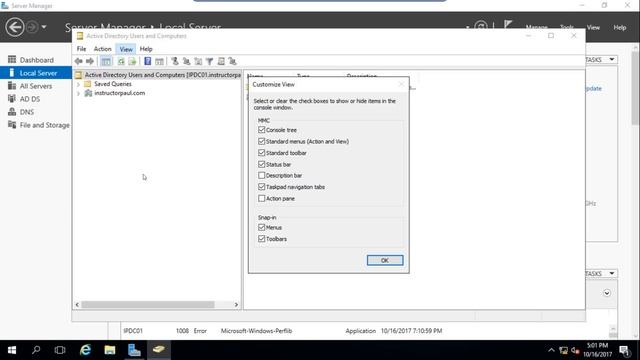Select the Saved Queries tree item
This screenshot has height=360, width=640.
pos(113,84)
